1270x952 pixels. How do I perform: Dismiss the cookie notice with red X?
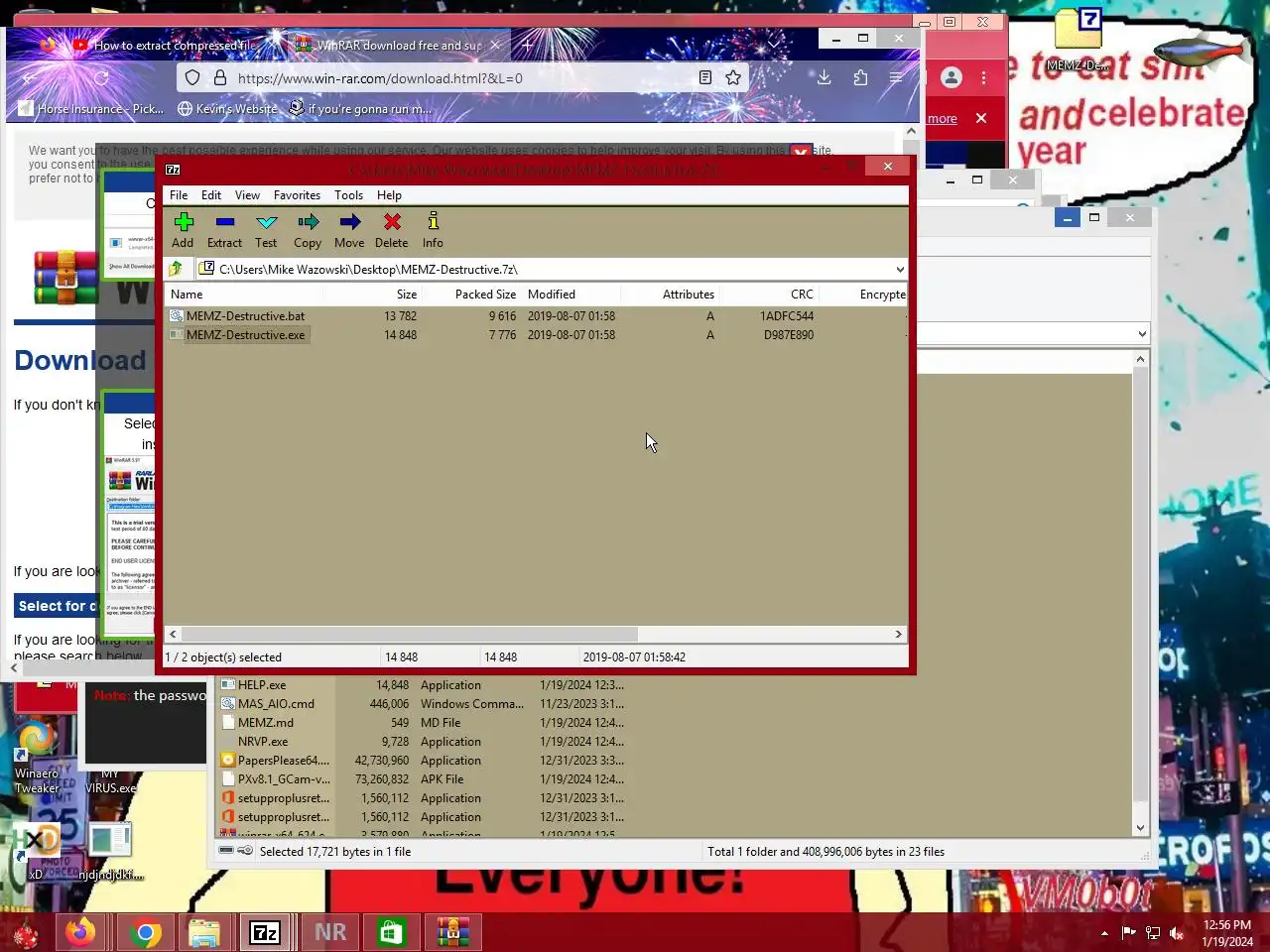point(801,152)
